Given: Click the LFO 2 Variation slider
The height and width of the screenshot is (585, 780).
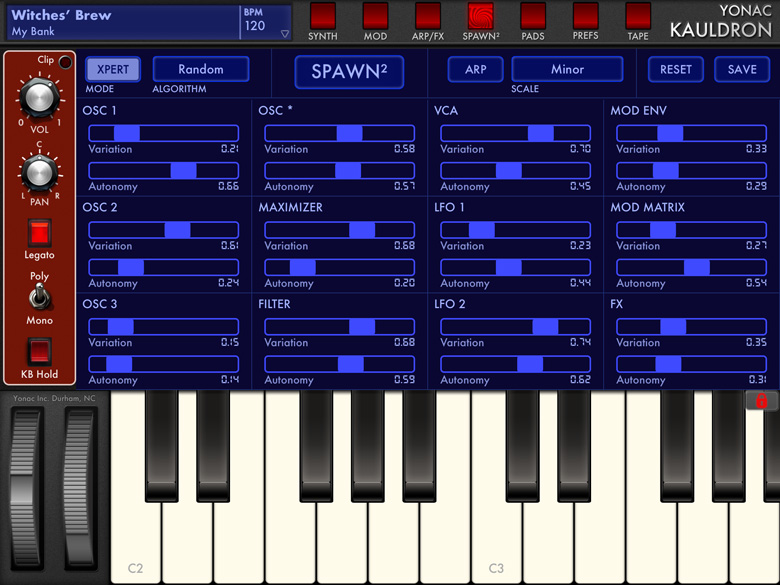Looking at the screenshot, I should 516,327.
